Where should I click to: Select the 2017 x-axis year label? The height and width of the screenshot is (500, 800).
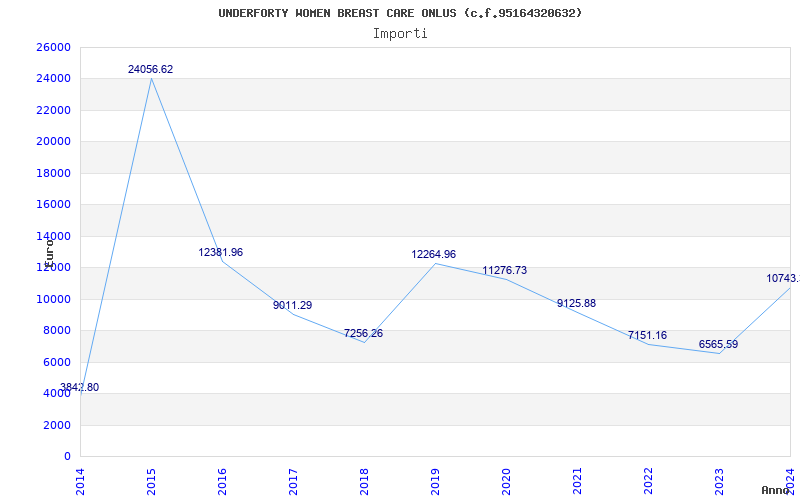293,480
